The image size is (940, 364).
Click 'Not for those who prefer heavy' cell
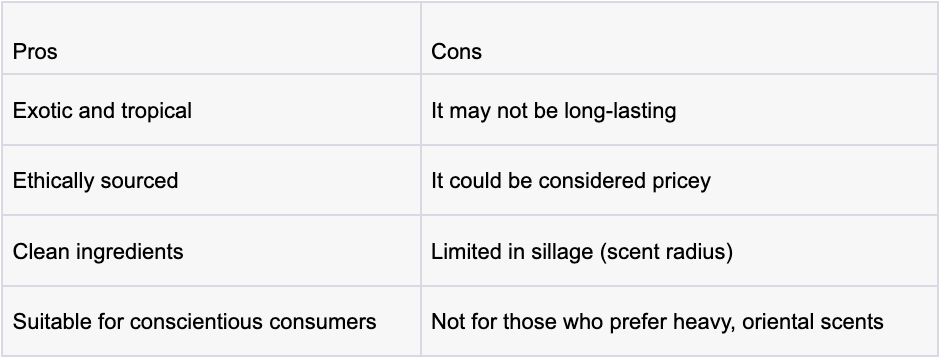[x=679, y=321]
